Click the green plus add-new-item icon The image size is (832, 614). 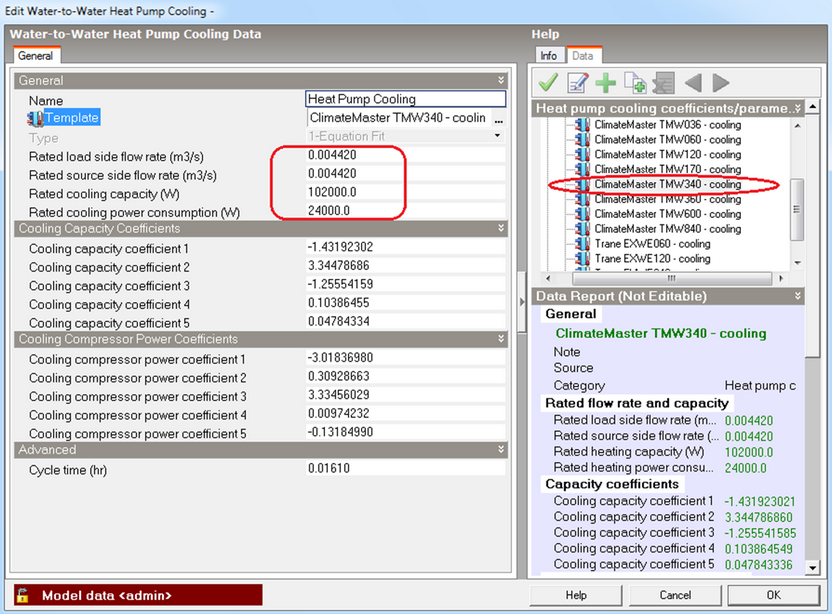click(x=606, y=83)
